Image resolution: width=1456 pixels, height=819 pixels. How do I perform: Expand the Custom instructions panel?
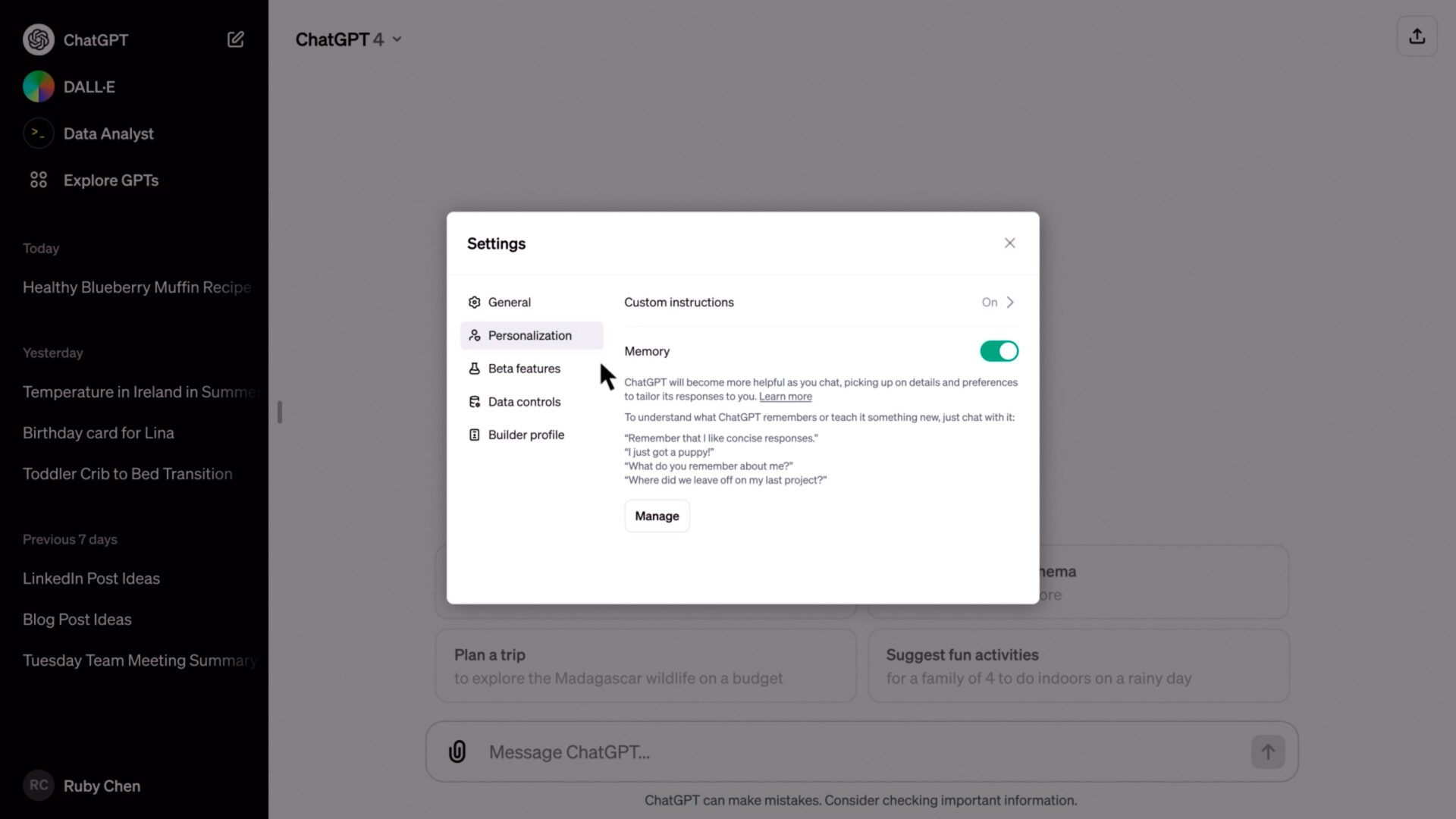(1010, 302)
